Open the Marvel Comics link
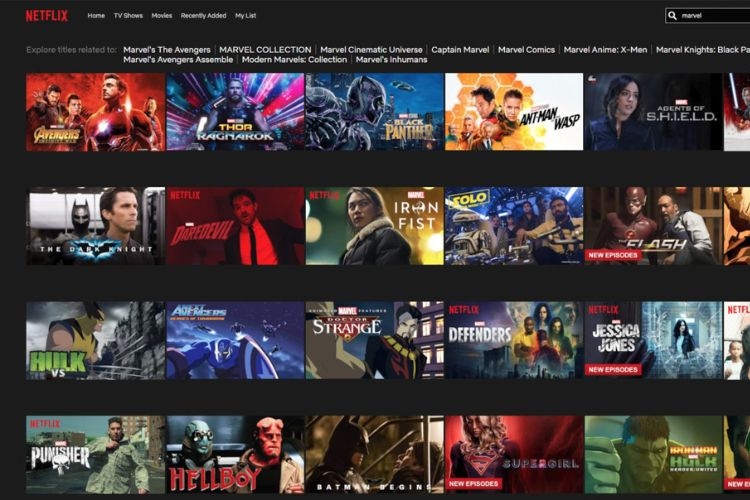The width and height of the screenshot is (750, 500). [526, 50]
